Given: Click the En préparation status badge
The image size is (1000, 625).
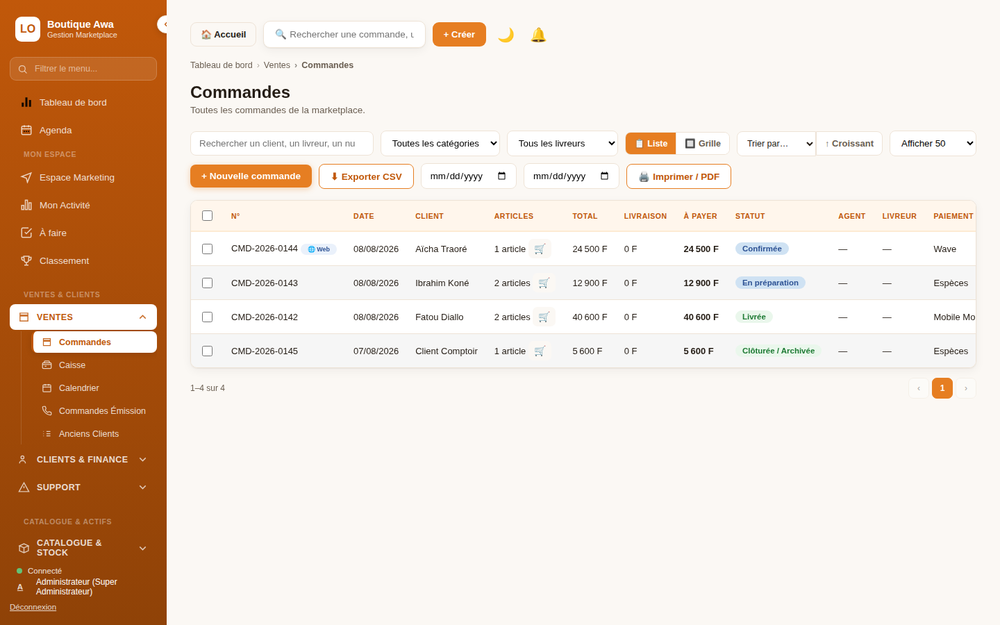Looking at the screenshot, I should [x=770, y=283].
